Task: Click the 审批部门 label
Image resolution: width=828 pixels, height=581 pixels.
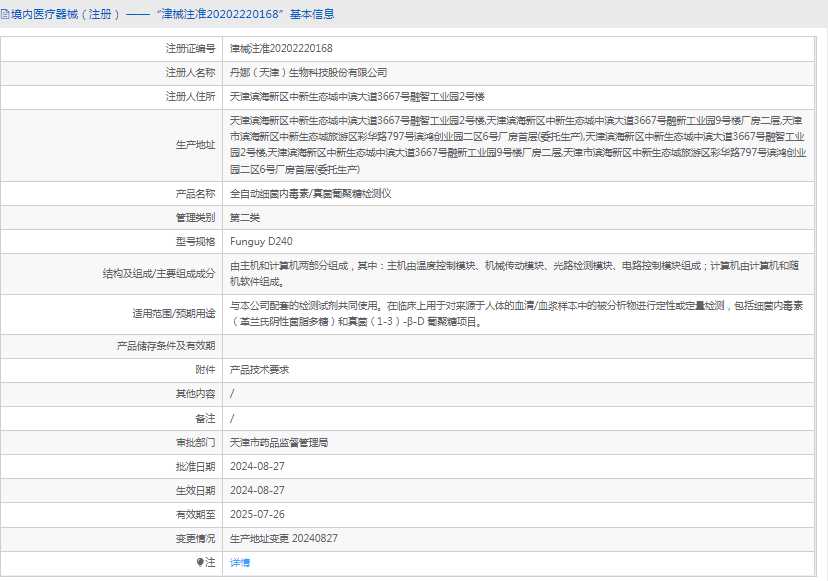Action: (195, 443)
